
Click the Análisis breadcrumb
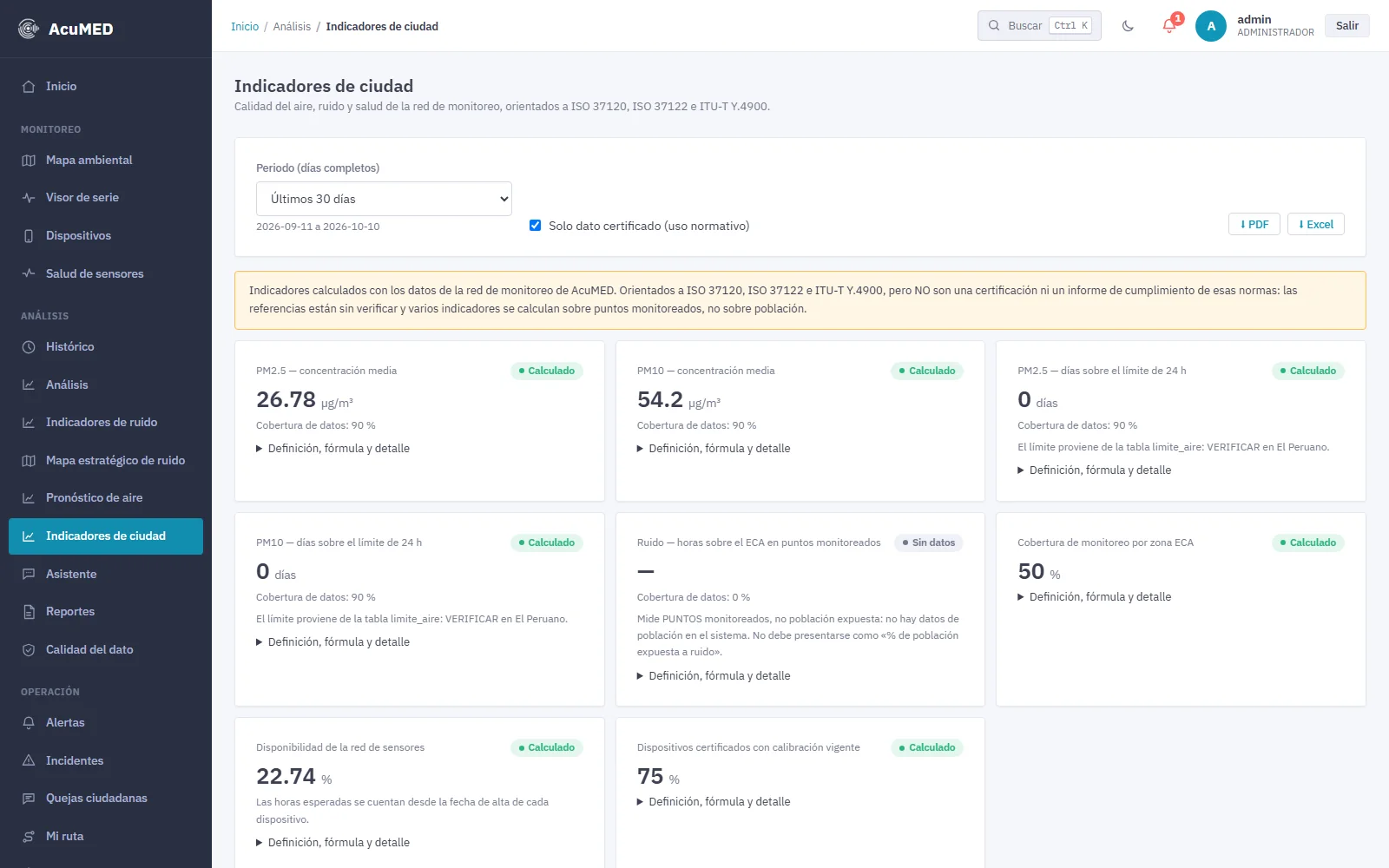coord(292,27)
